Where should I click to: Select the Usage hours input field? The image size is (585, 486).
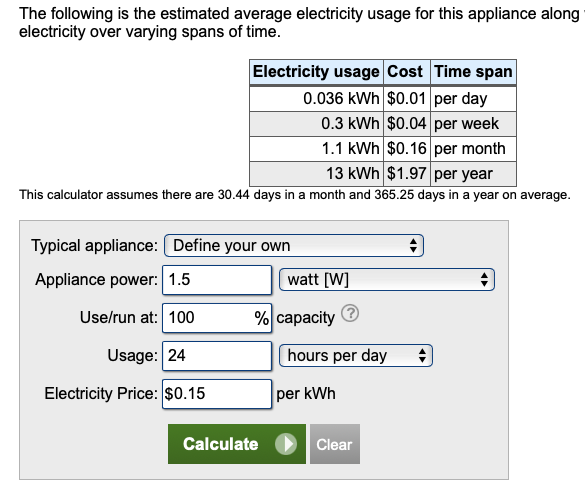click(217, 356)
